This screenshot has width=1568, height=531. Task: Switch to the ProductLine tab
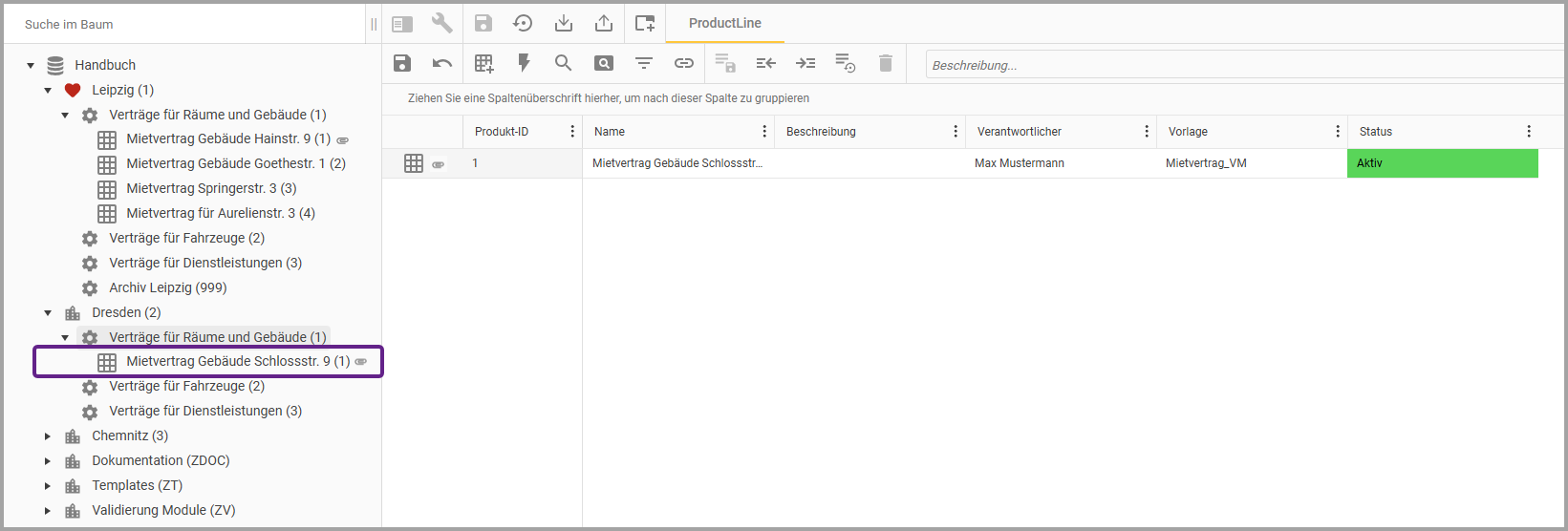pyautogui.click(x=724, y=23)
